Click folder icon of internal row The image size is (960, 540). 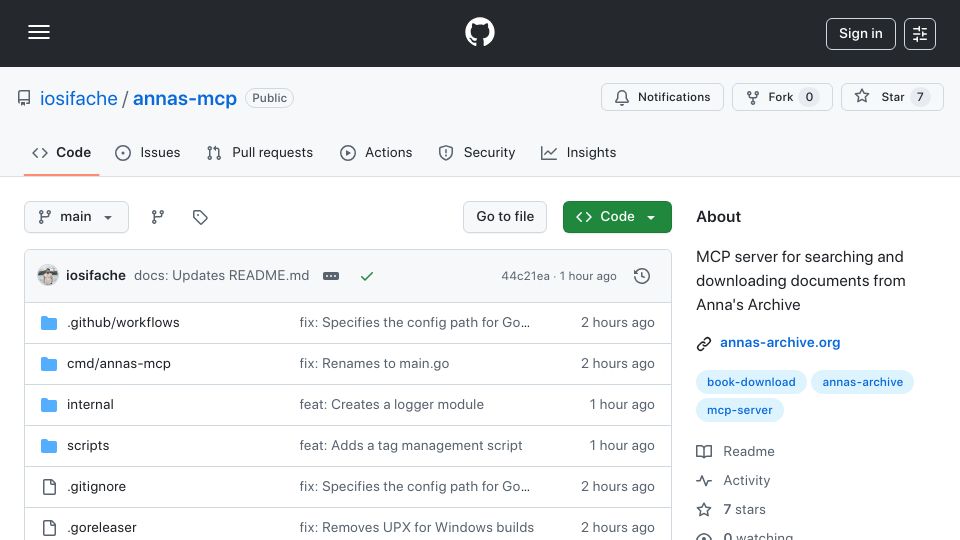(49, 405)
